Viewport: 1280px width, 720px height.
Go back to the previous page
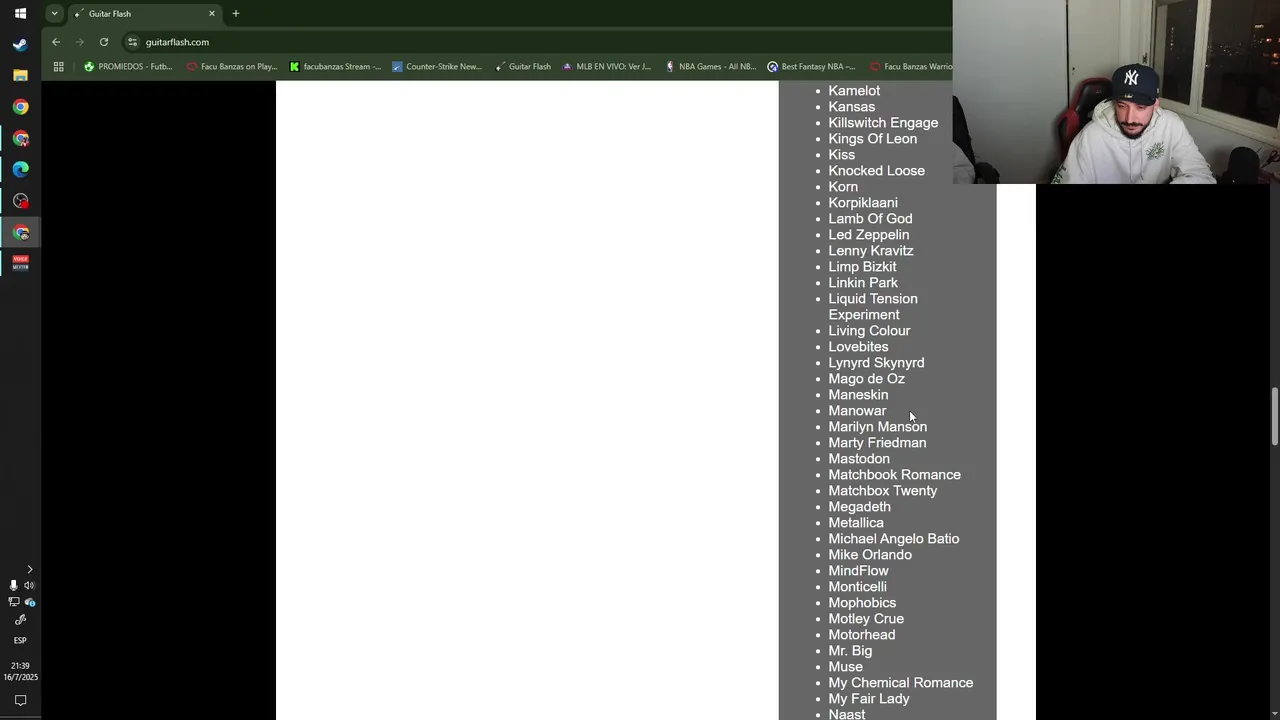(56, 42)
